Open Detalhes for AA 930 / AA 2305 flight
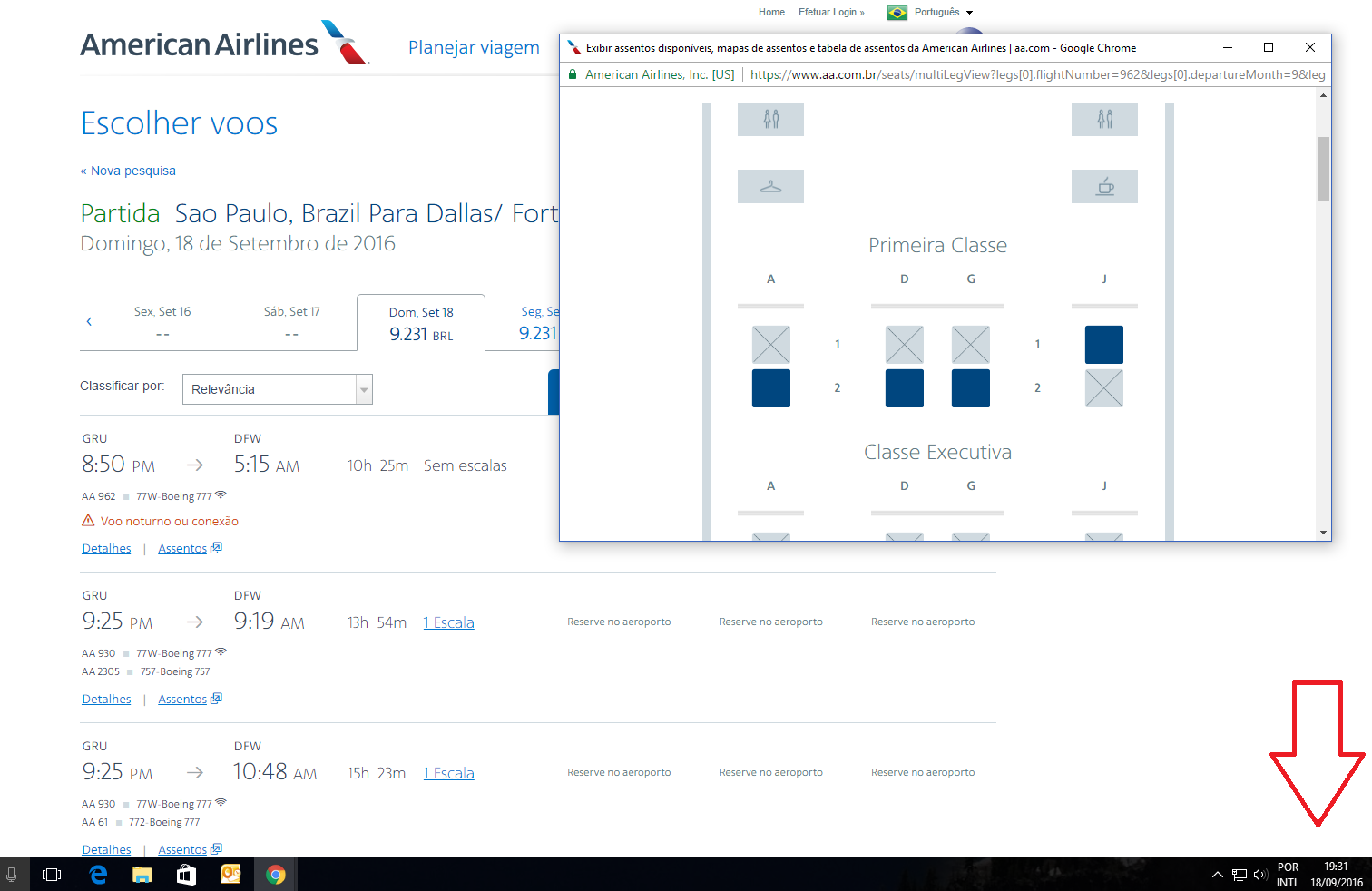This screenshot has height=891, width=1372. [106, 699]
